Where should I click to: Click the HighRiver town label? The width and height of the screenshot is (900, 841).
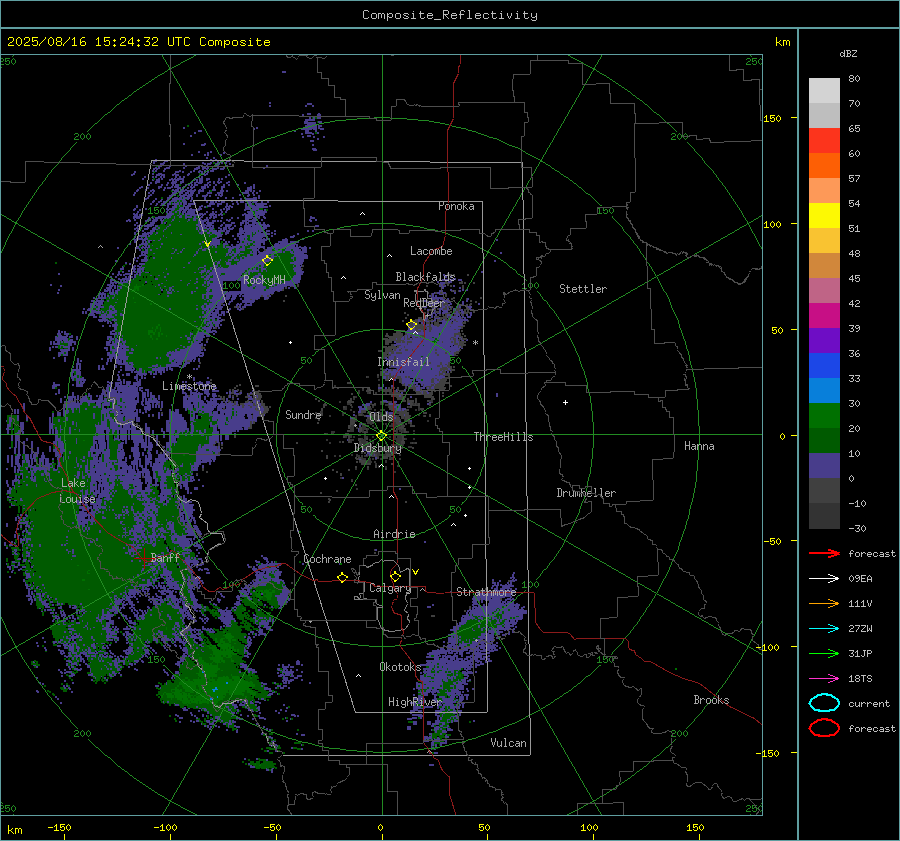point(414,702)
